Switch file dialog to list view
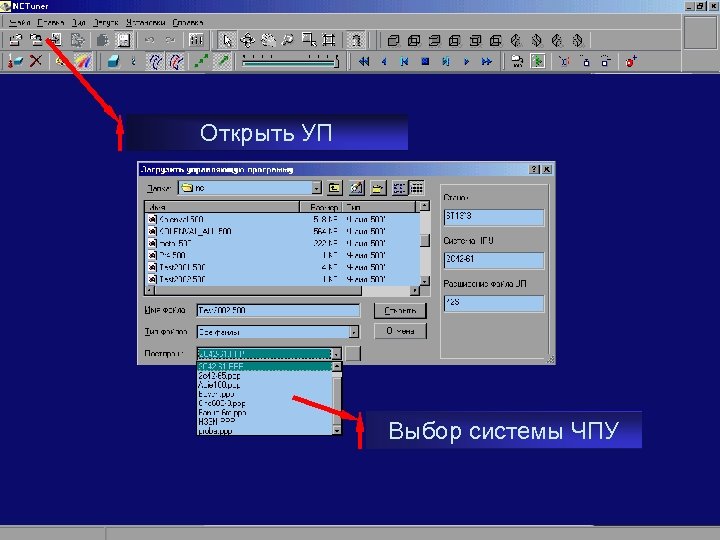 [x=399, y=188]
